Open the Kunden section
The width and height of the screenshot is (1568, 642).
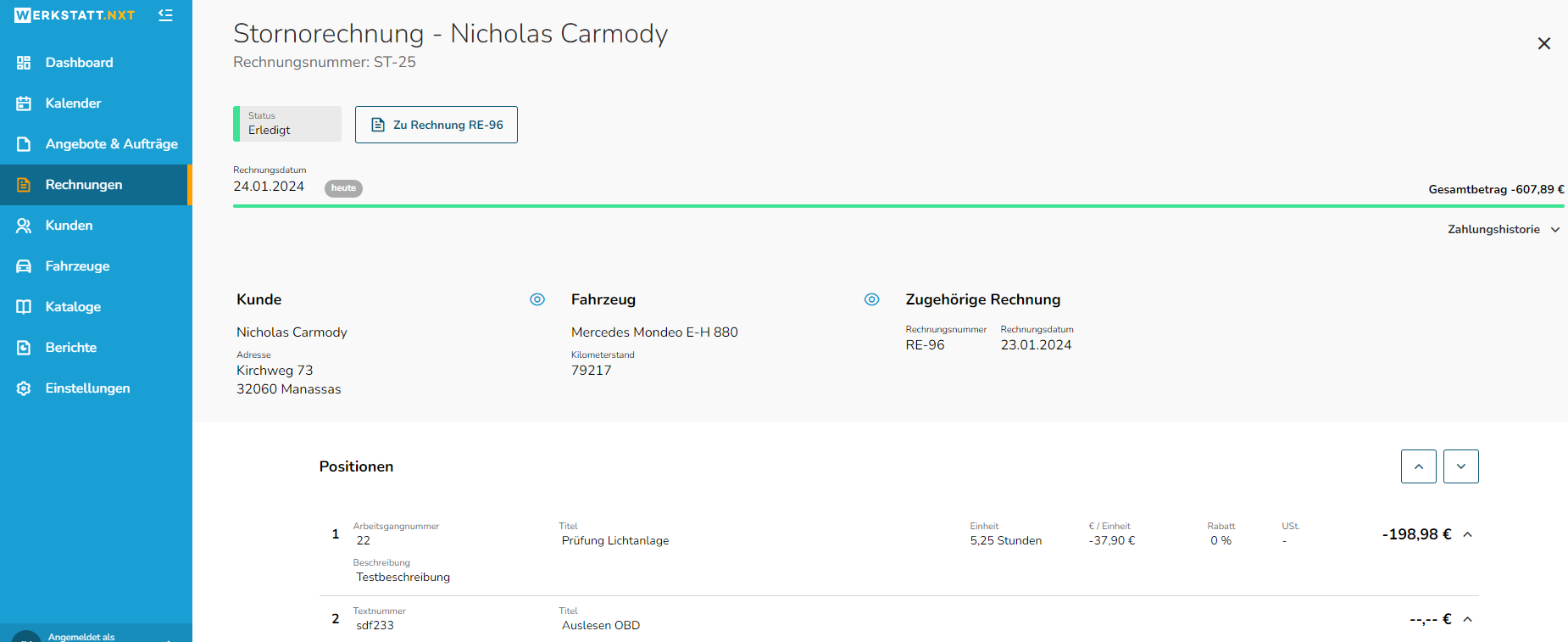96,226
